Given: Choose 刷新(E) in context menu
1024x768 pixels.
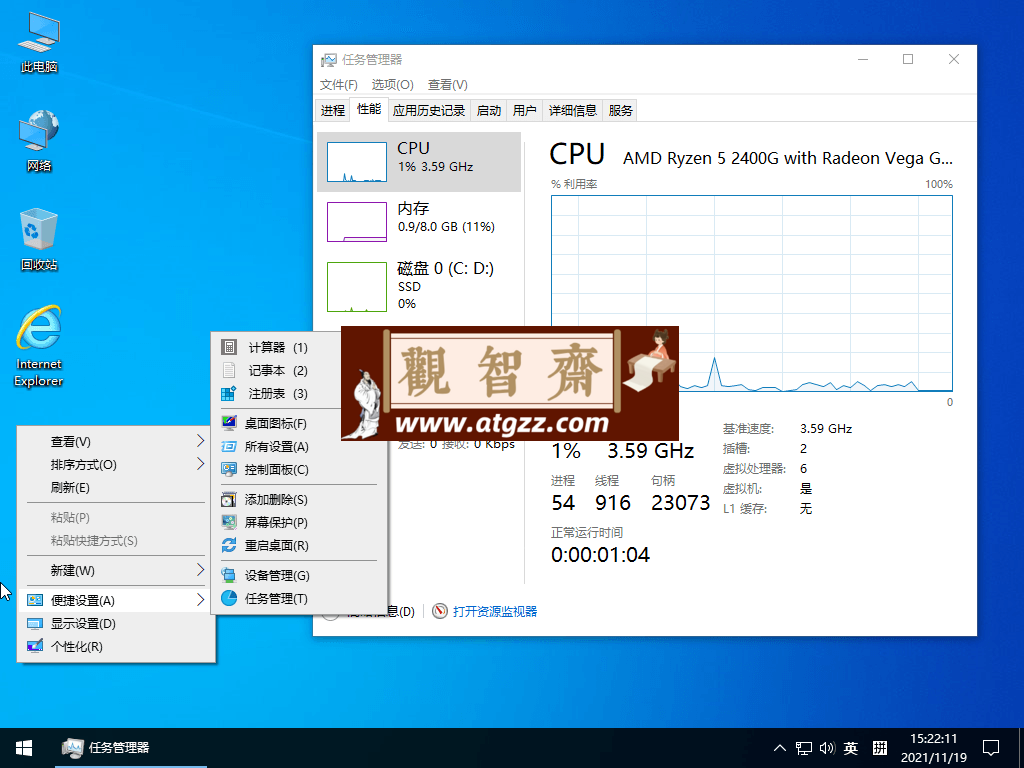Looking at the screenshot, I should point(70,488).
